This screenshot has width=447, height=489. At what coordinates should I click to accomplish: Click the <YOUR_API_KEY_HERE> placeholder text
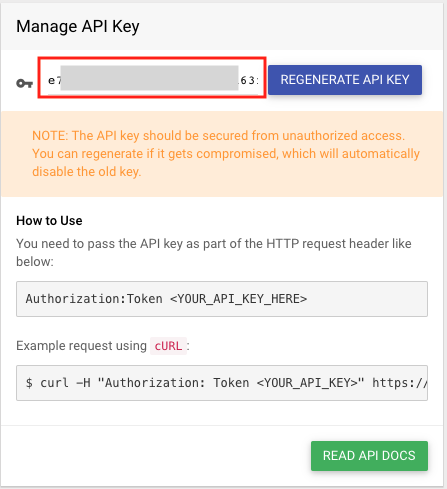pos(238,299)
